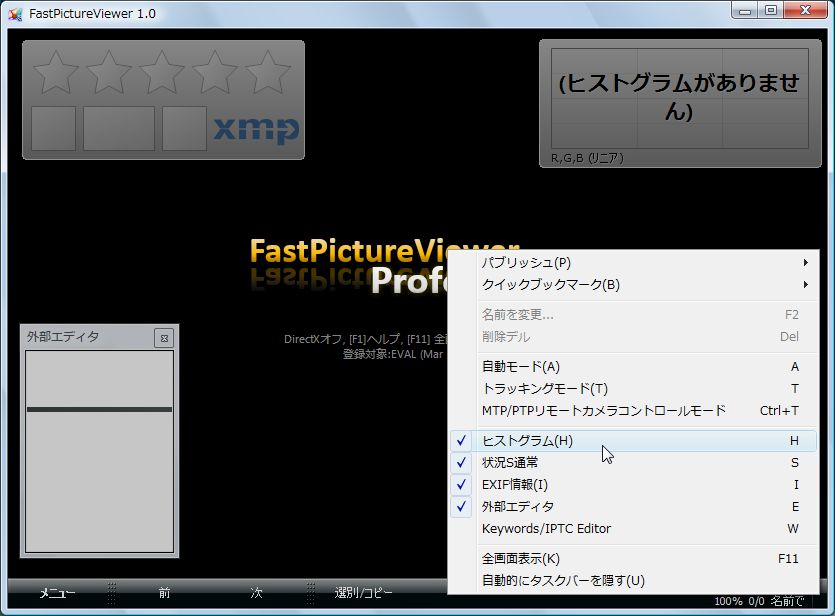835x616 pixels.
Task: Select トラッキングモード(T) menu item
Action: point(633,389)
